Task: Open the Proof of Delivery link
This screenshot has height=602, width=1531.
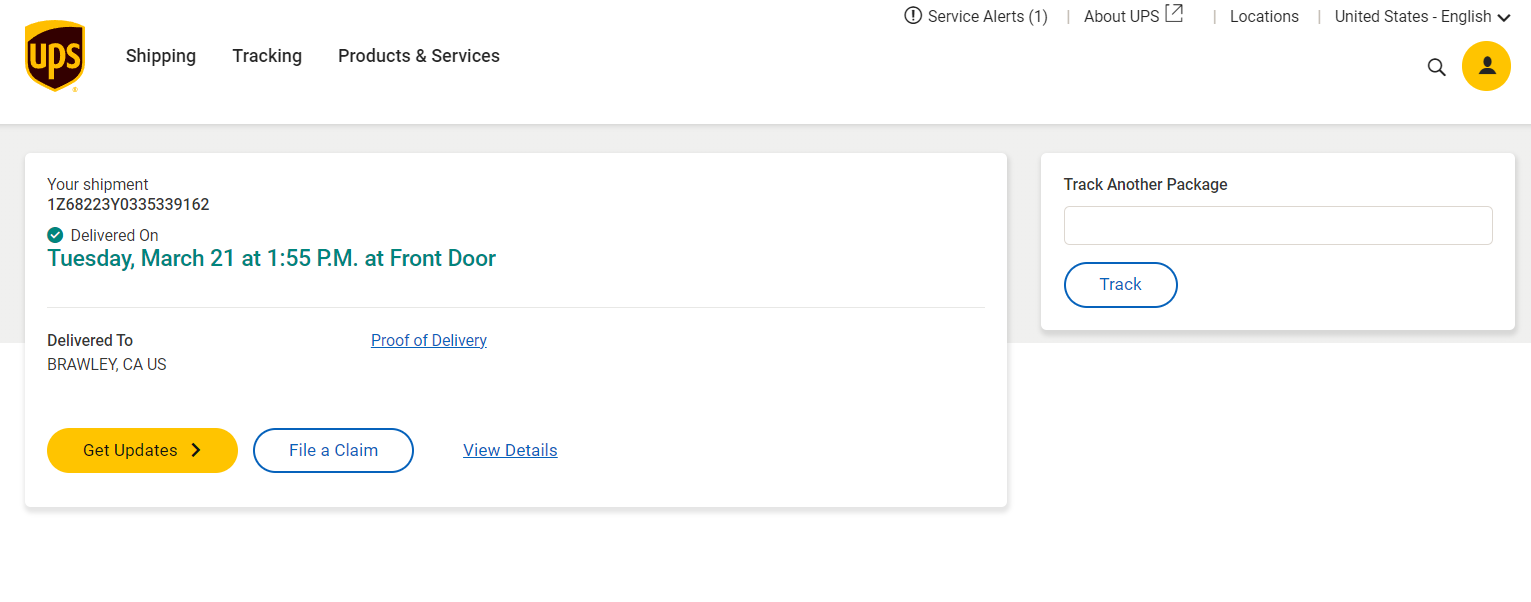Action: coord(429,340)
